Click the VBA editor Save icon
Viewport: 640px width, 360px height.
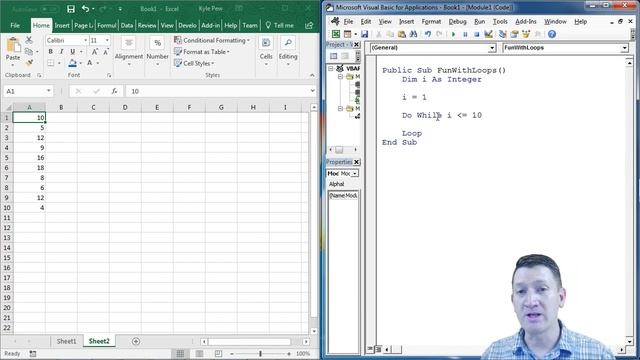pos(364,34)
